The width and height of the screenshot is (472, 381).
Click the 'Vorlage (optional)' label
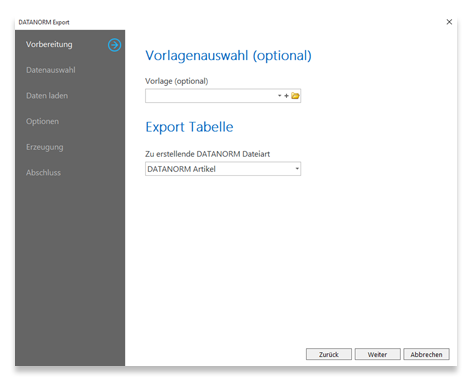click(177, 81)
